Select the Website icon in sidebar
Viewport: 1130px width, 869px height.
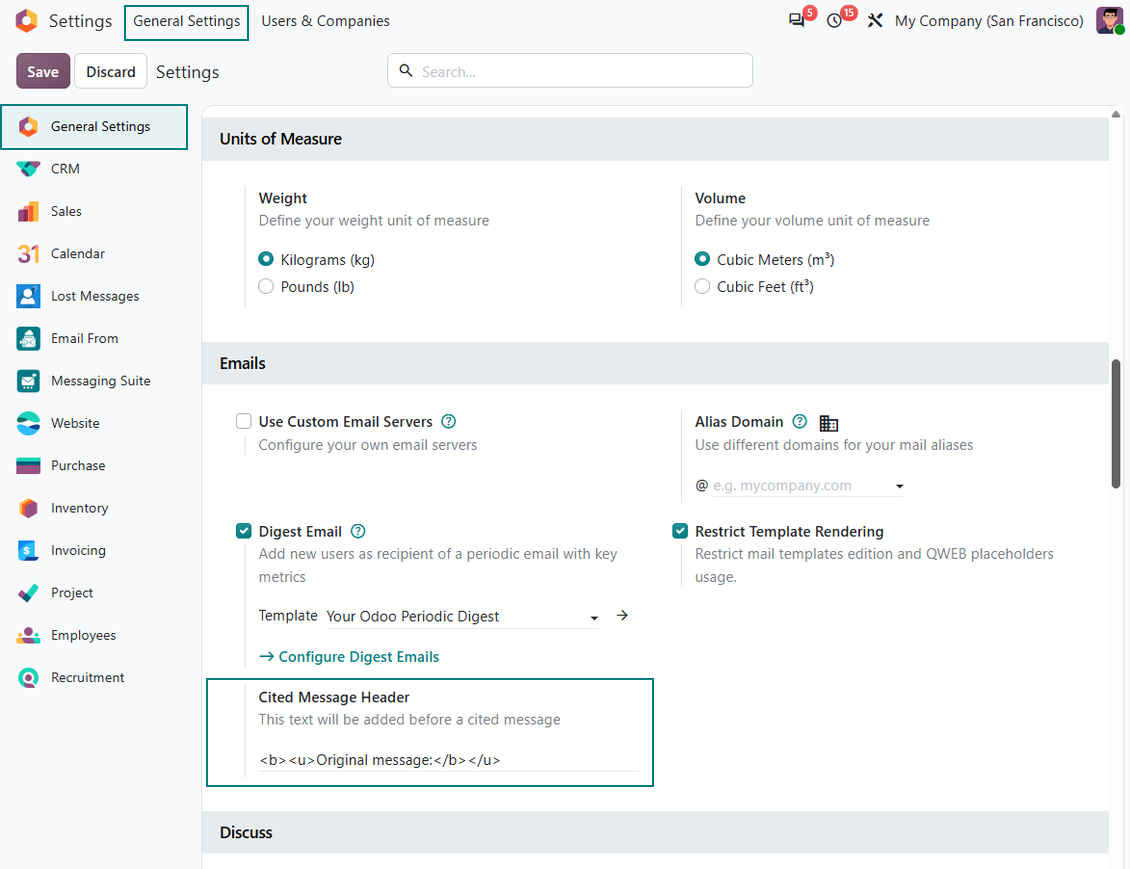[x=28, y=424]
